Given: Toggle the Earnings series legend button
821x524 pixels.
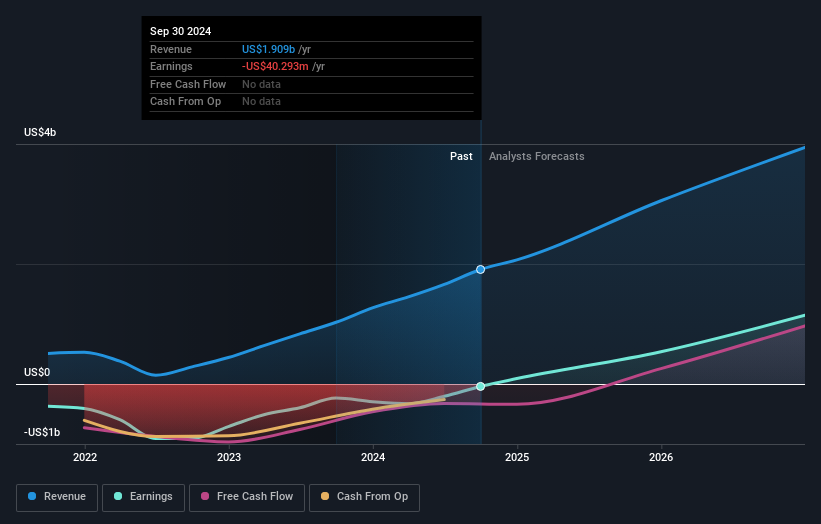Looking at the screenshot, I should tap(142, 496).
